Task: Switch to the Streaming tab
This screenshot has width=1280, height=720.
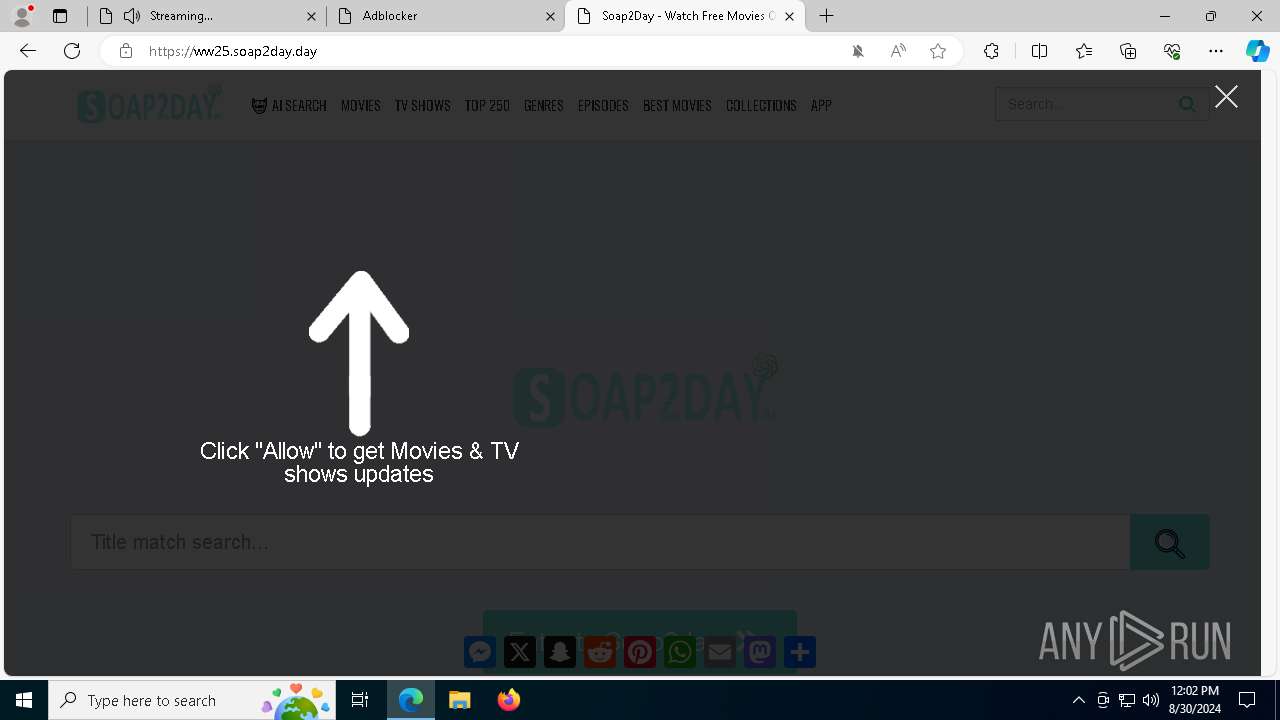Action: [x=206, y=16]
